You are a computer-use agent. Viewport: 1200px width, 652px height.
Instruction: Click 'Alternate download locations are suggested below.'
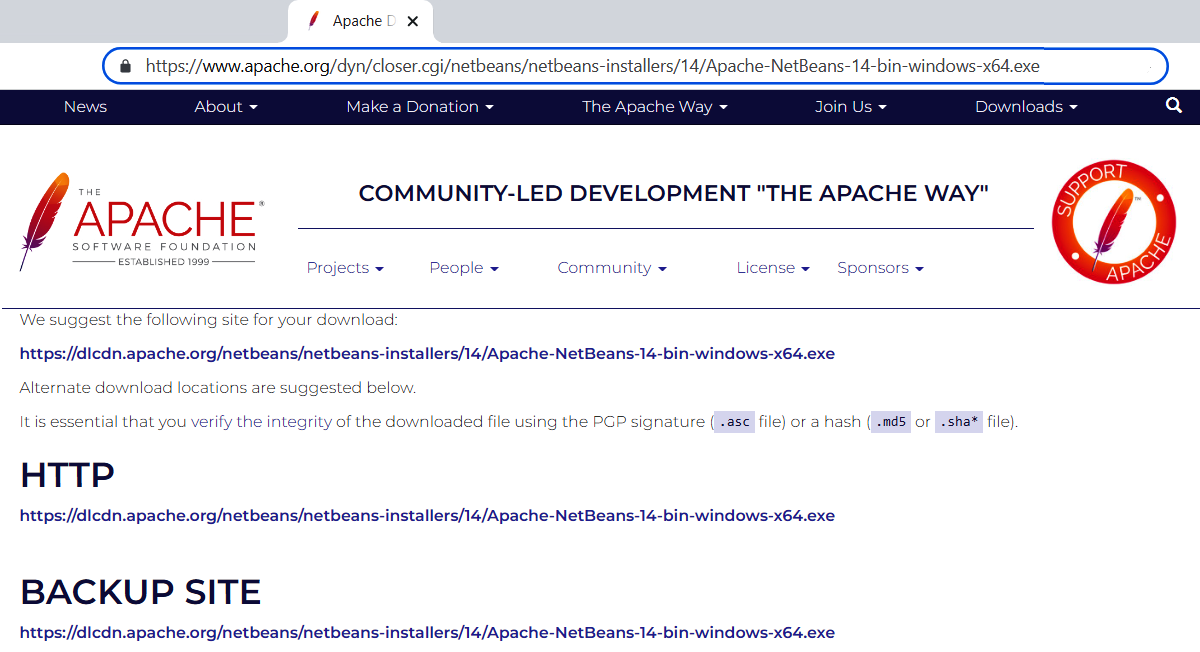[x=218, y=388]
